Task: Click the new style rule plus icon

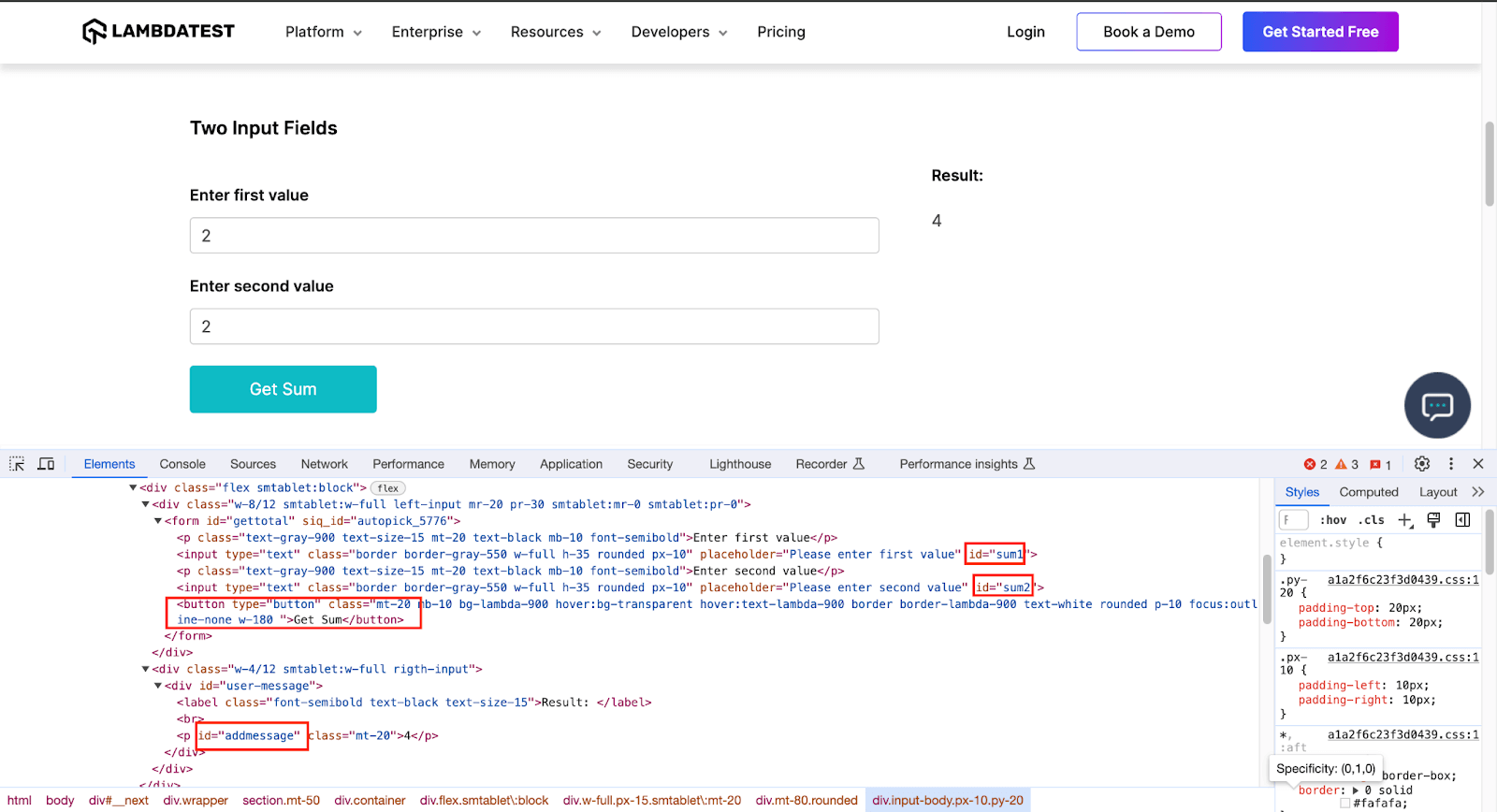Action: [x=1405, y=520]
